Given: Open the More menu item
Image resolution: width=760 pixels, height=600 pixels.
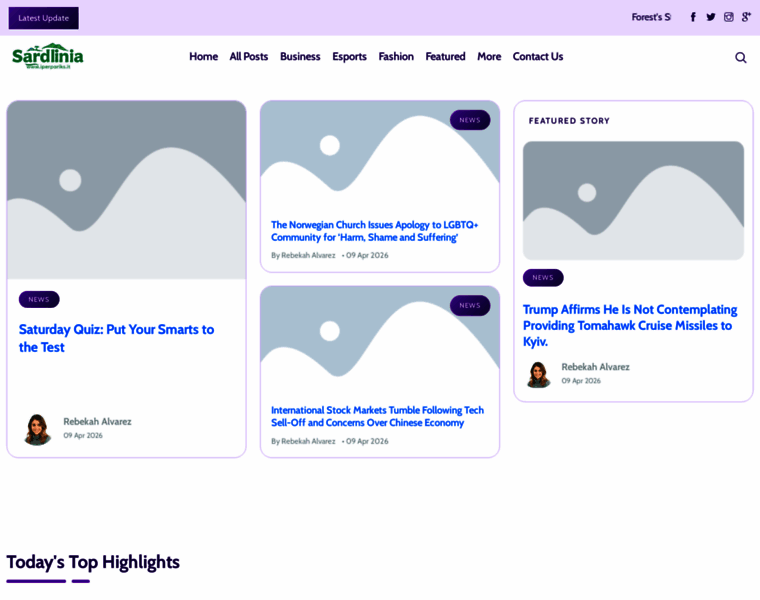Looking at the screenshot, I should (489, 57).
